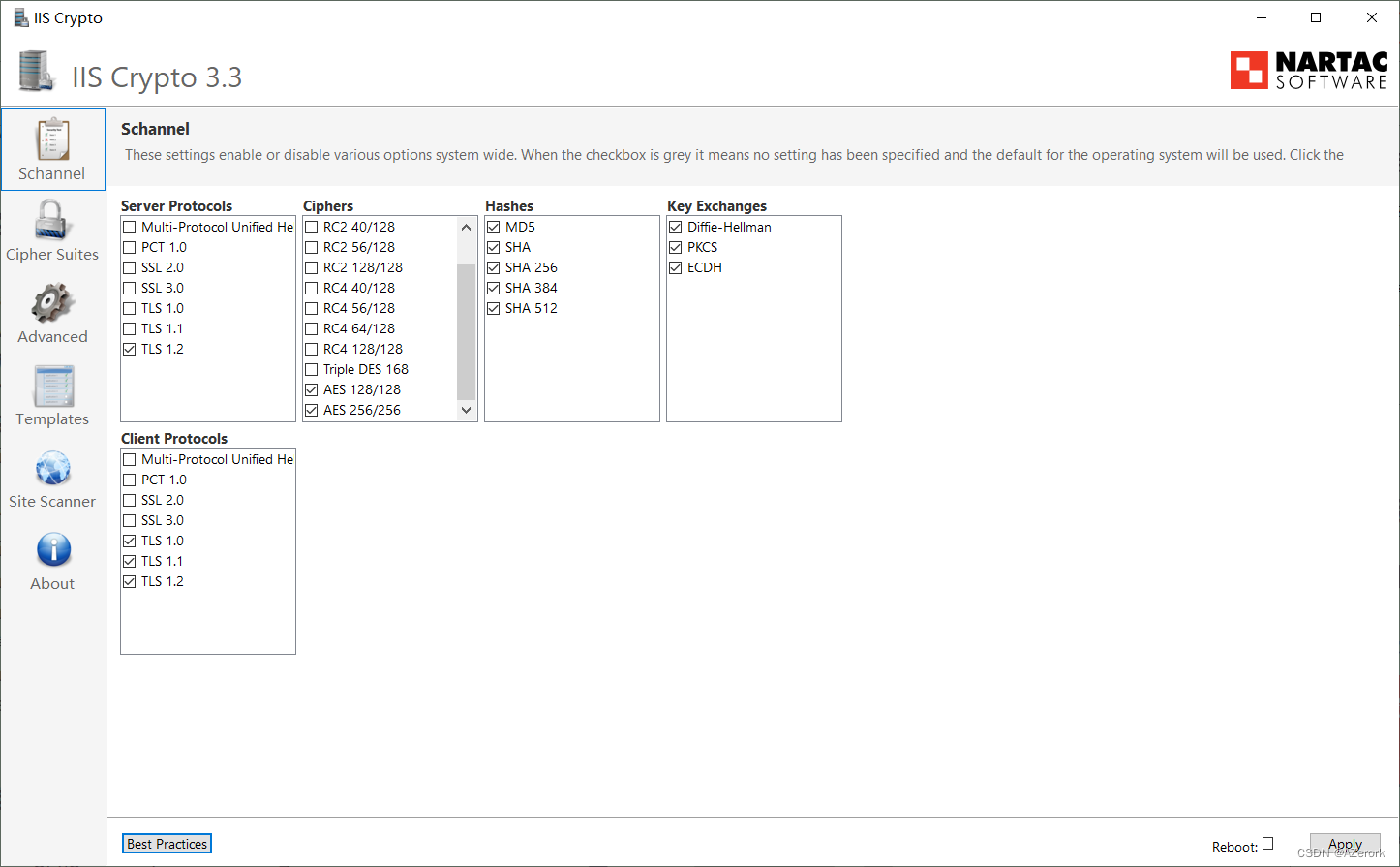Check the RC4 64/128 cipher
The width and height of the screenshot is (1400, 867).
tap(312, 328)
